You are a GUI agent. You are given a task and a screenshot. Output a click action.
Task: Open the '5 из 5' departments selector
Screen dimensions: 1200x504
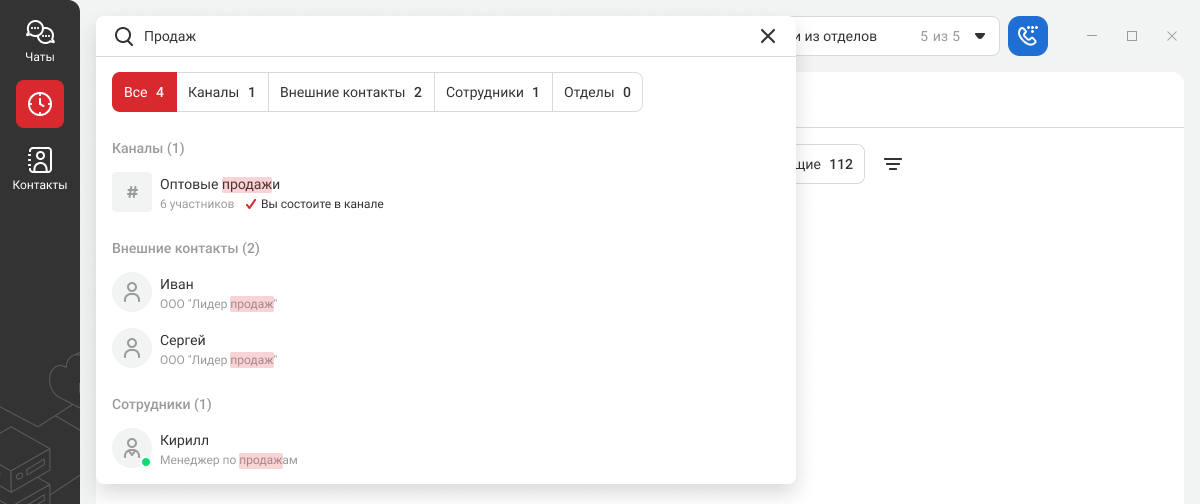(939, 36)
